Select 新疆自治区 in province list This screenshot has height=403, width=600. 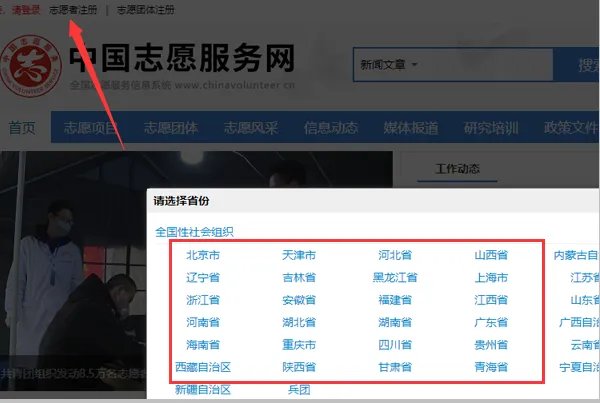tap(203, 390)
